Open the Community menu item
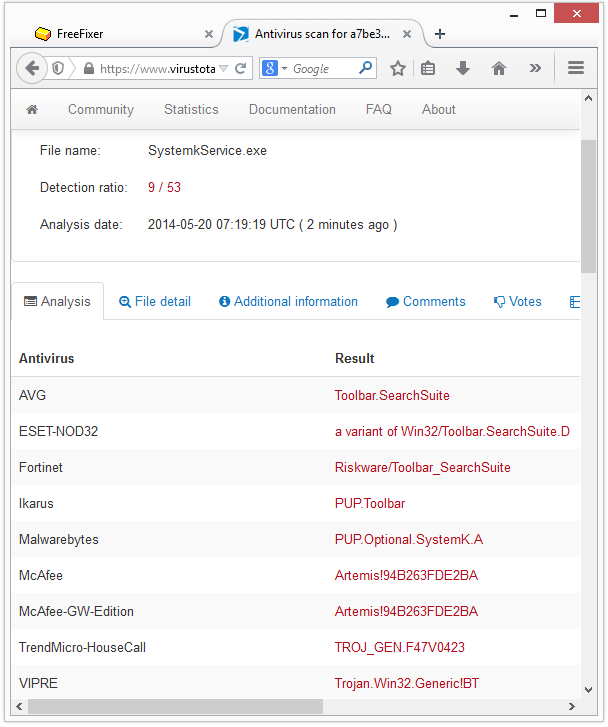Image resolution: width=608 pixels, height=727 pixels. [x=101, y=109]
